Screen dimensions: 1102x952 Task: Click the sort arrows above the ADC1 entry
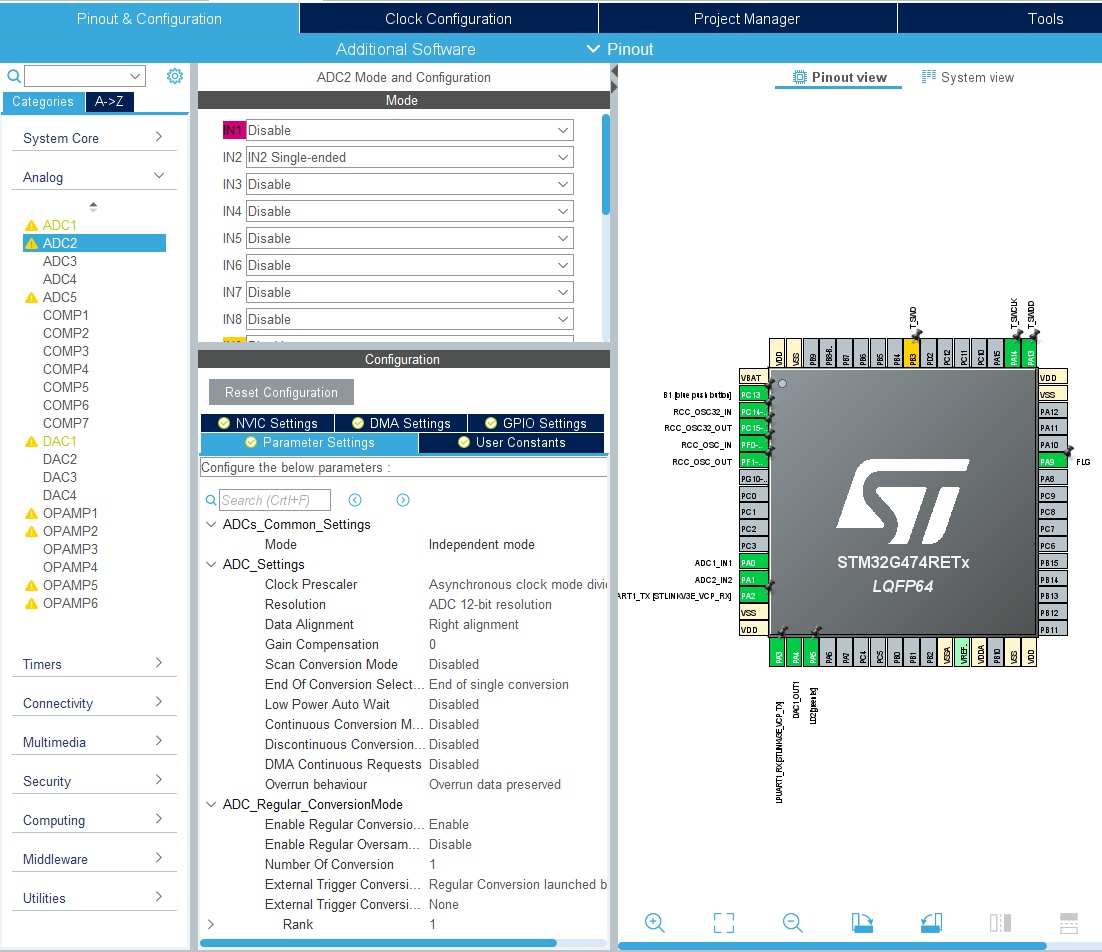tap(93, 207)
